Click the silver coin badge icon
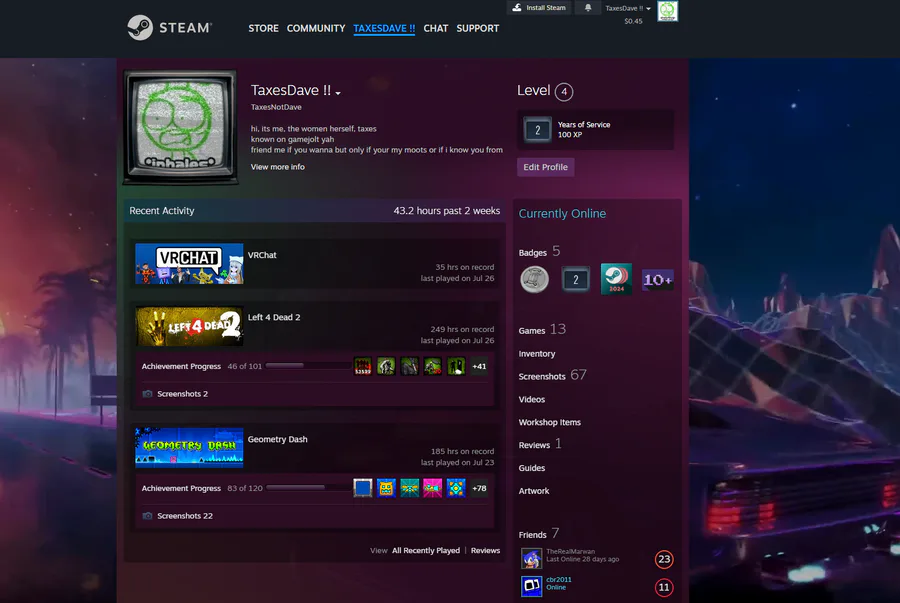This screenshot has width=900, height=603. [534, 279]
